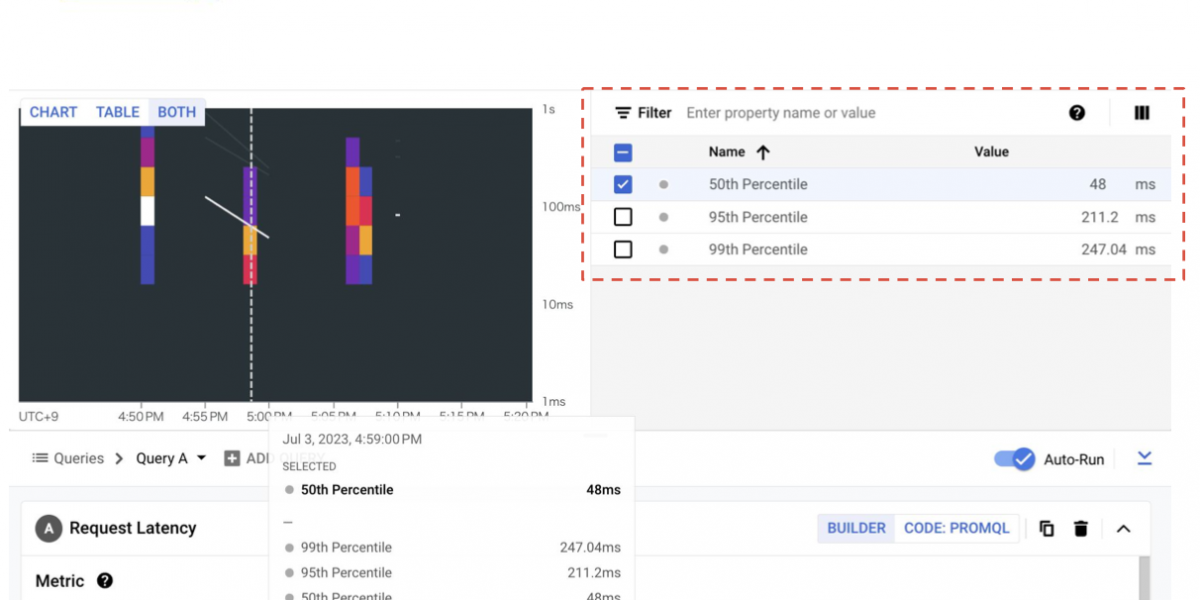Switch to TABLE view tab
This screenshot has width=1200, height=600.
pyautogui.click(x=117, y=112)
